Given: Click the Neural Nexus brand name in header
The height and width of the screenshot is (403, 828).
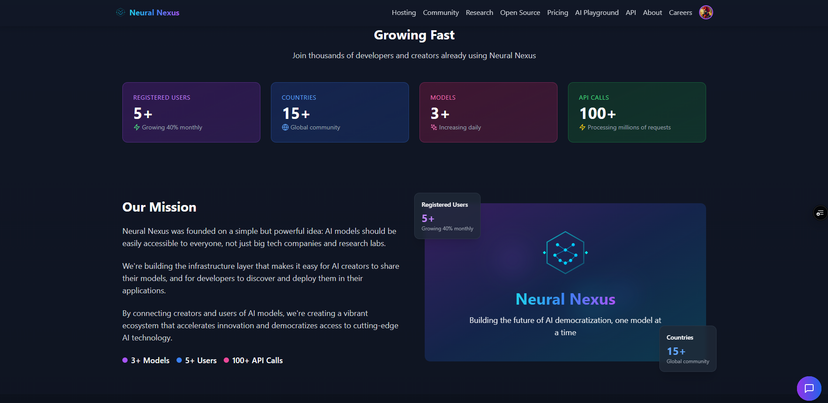Looking at the screenshot, I should coord(154,13).
